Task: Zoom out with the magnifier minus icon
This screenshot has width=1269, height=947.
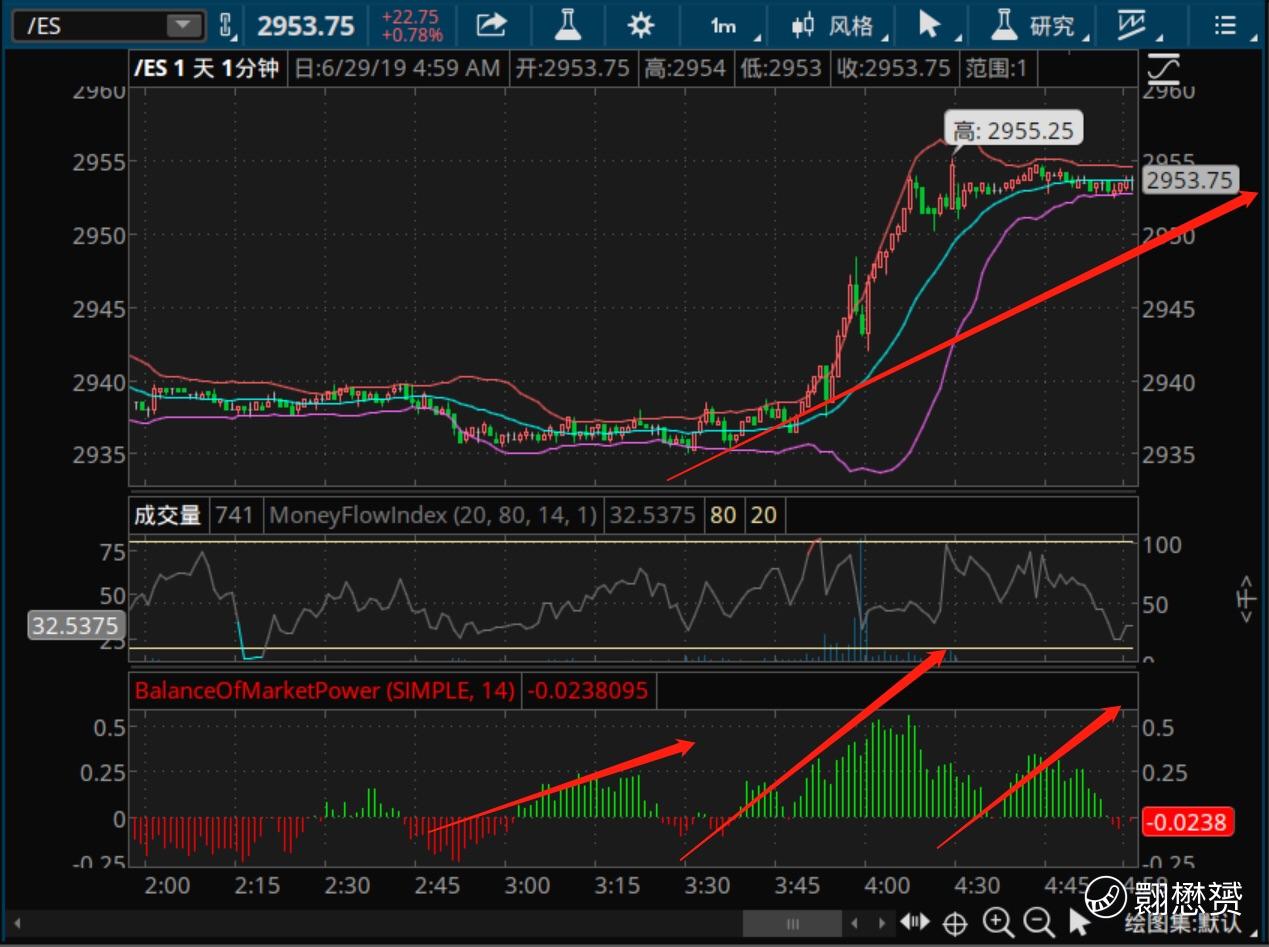Action: (1038, 923)
